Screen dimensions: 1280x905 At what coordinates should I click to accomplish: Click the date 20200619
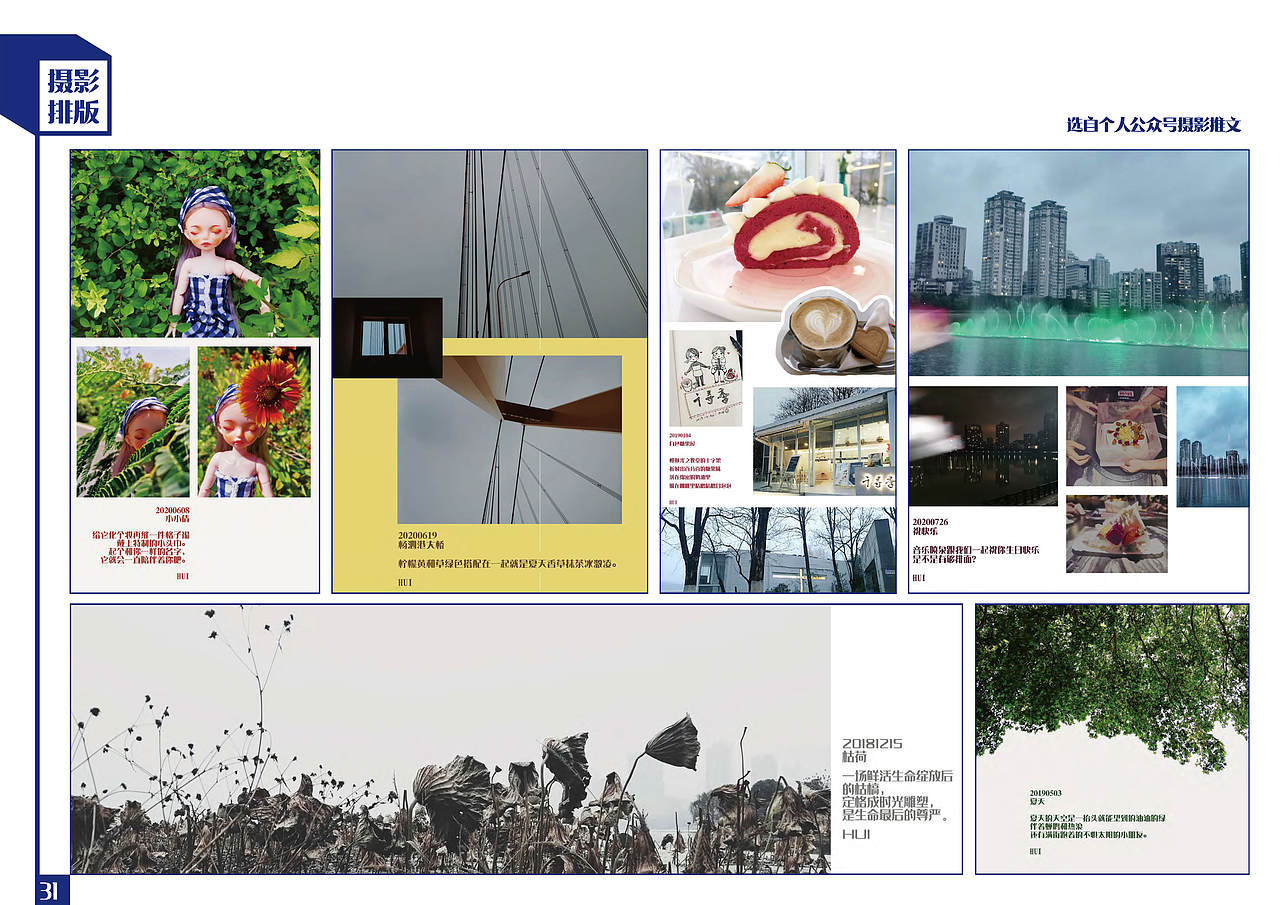click(x=417, y=536)
